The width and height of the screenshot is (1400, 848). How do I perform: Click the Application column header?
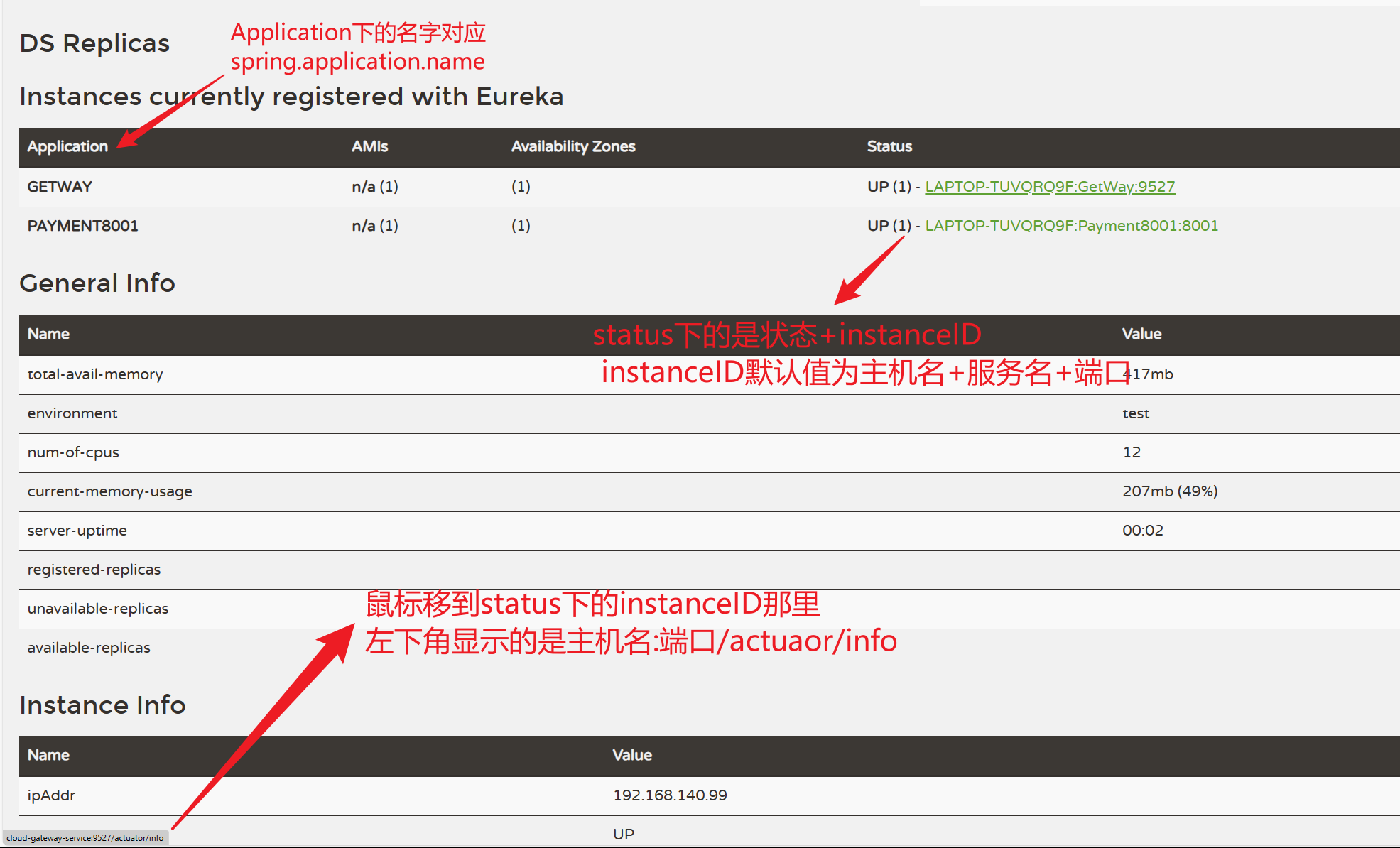point(67,146)
